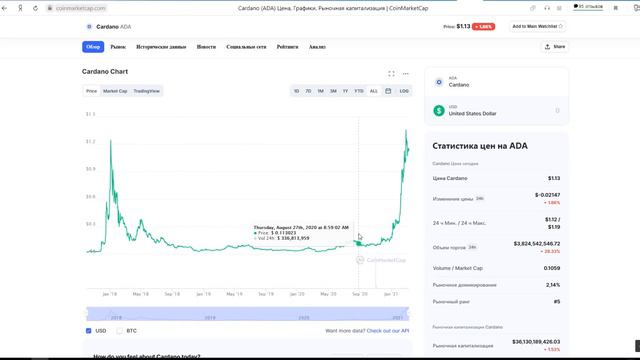The width and height of the screenshot is (640, 360).
Task: Open the 24h dropdown beside Изменение цены
Action: click(x=480, y=199)
